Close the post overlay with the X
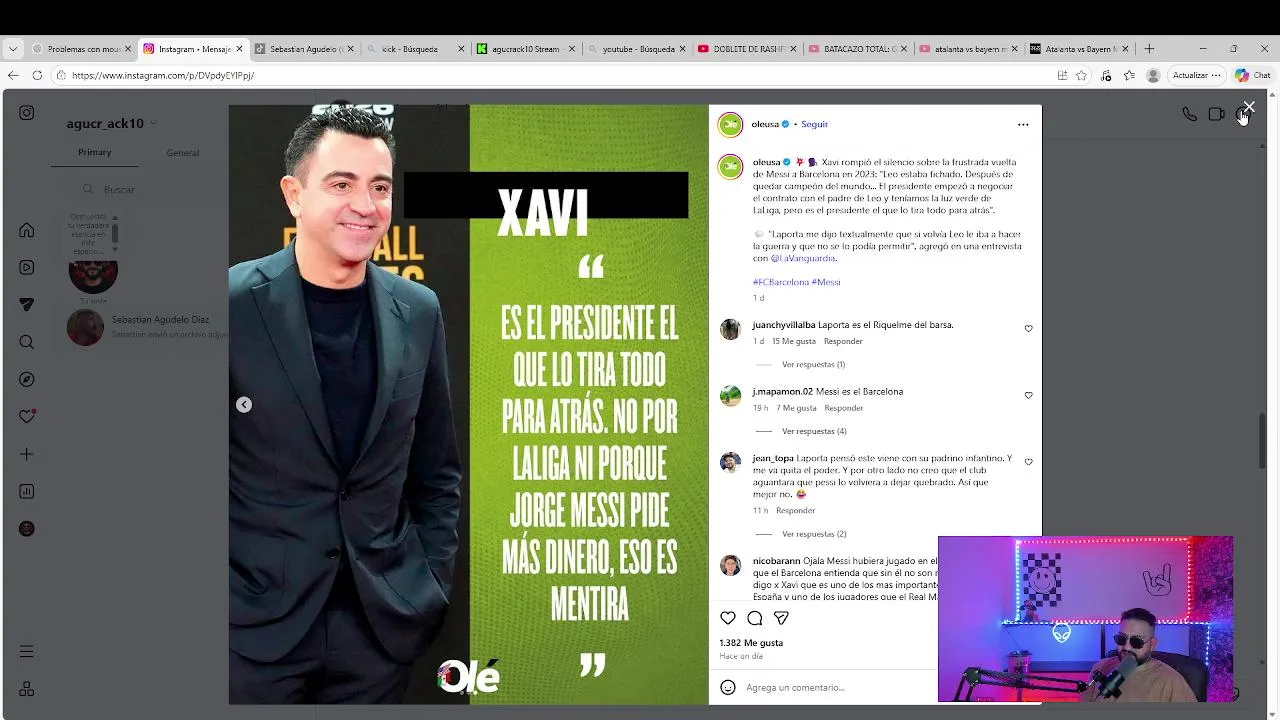This screenshot has width=1280, height=720. coord(1249,107)
